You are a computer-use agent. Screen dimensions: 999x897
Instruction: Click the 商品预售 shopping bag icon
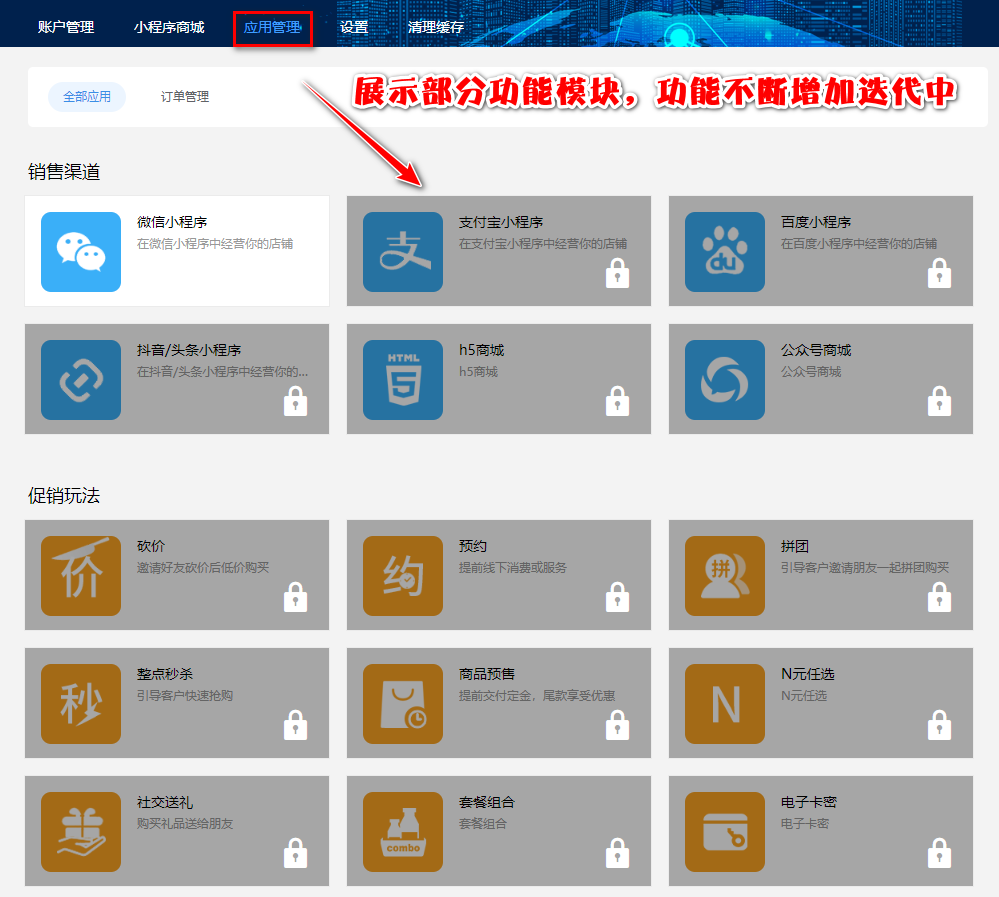(x=403, y=704)
